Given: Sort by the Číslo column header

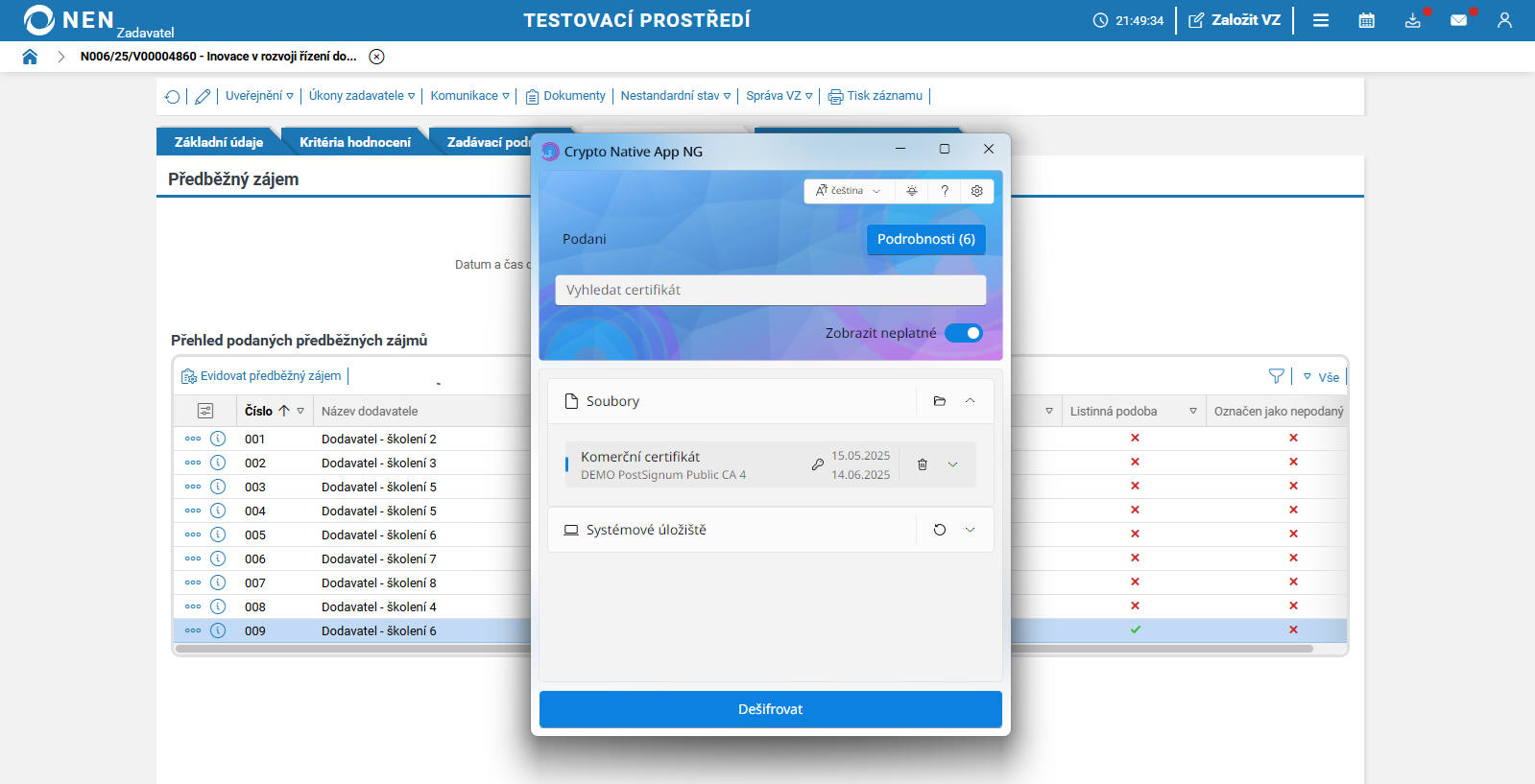Looking at the screenshot, I should (258, 411).
